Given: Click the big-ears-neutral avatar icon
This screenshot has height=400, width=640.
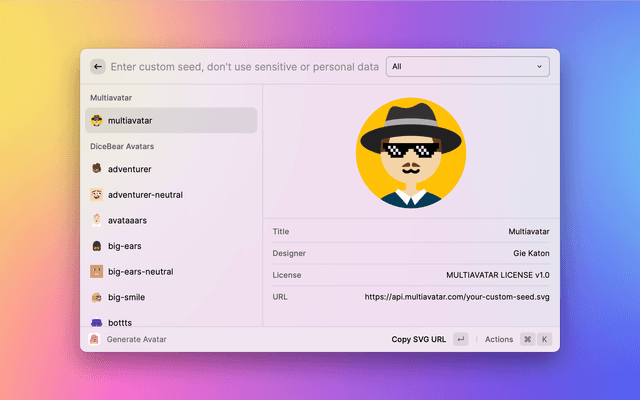Looking at the screenshot, I should 96,271.
